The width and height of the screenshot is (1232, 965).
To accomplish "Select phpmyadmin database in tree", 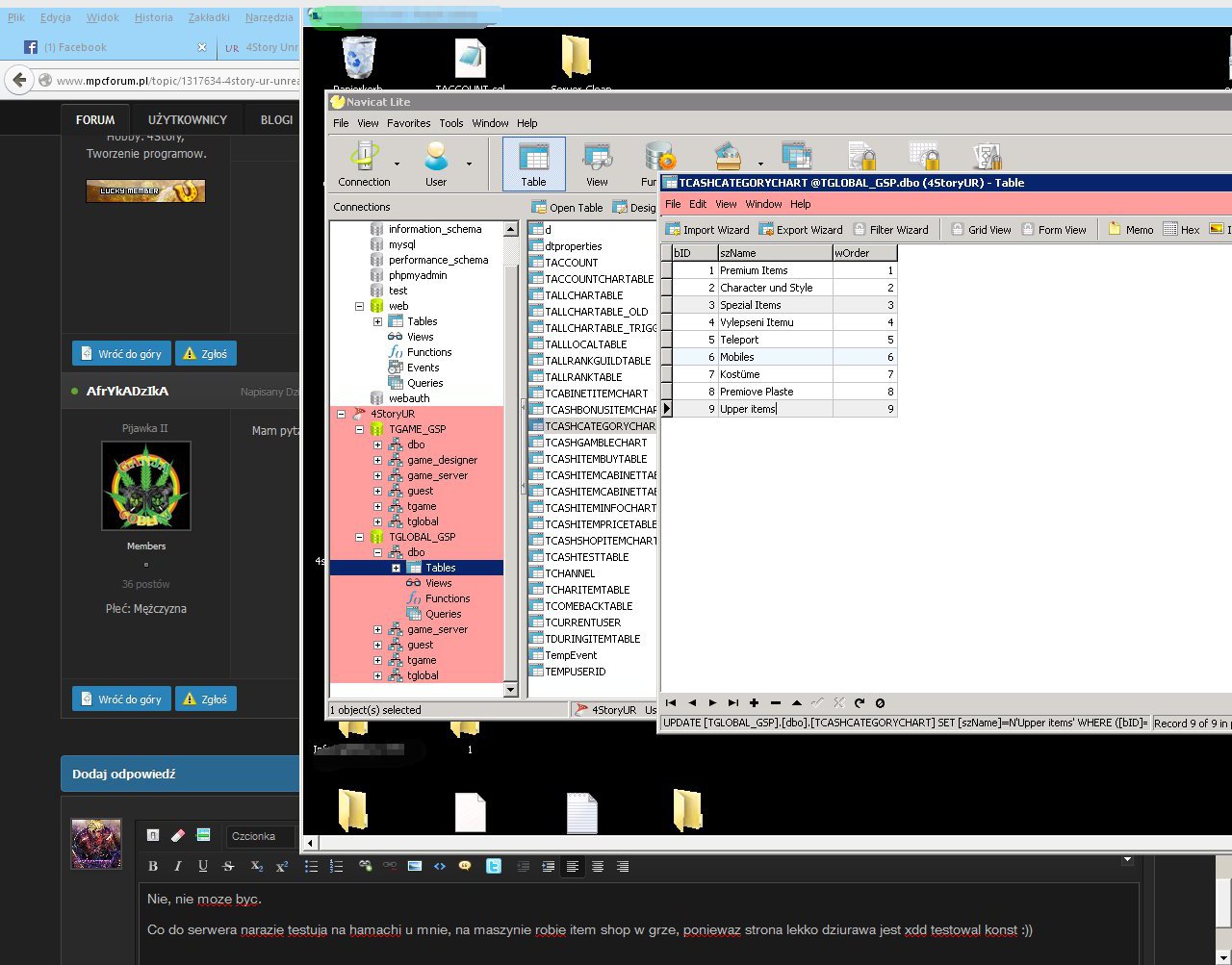I will pyautogui.click(x=418, y=275).
